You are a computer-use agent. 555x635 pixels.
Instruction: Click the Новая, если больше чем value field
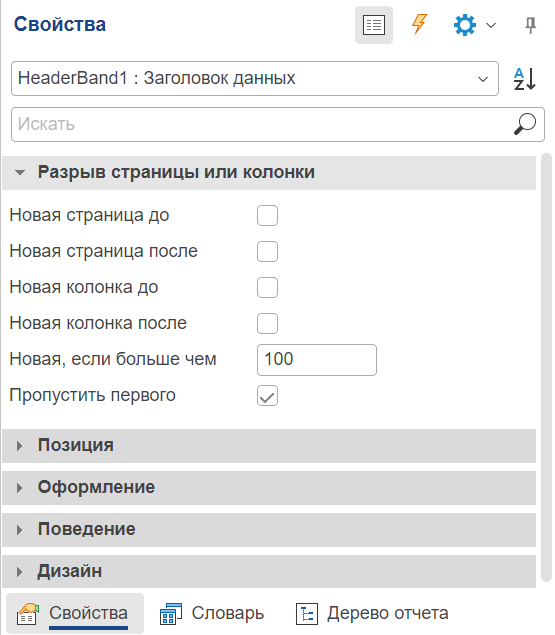pyautogui.click(x=317, y=360)
